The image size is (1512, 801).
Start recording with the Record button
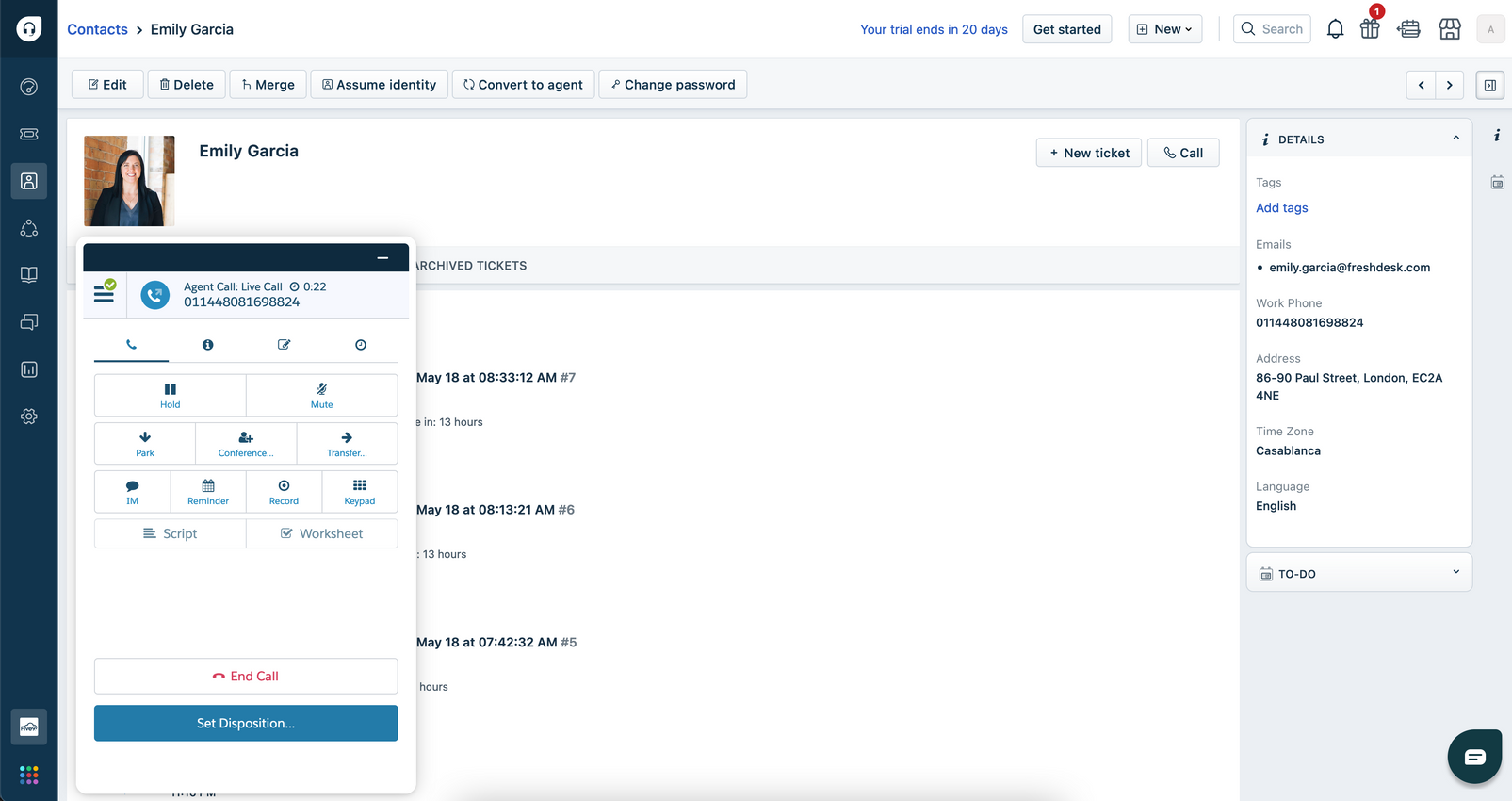(284, 492)
